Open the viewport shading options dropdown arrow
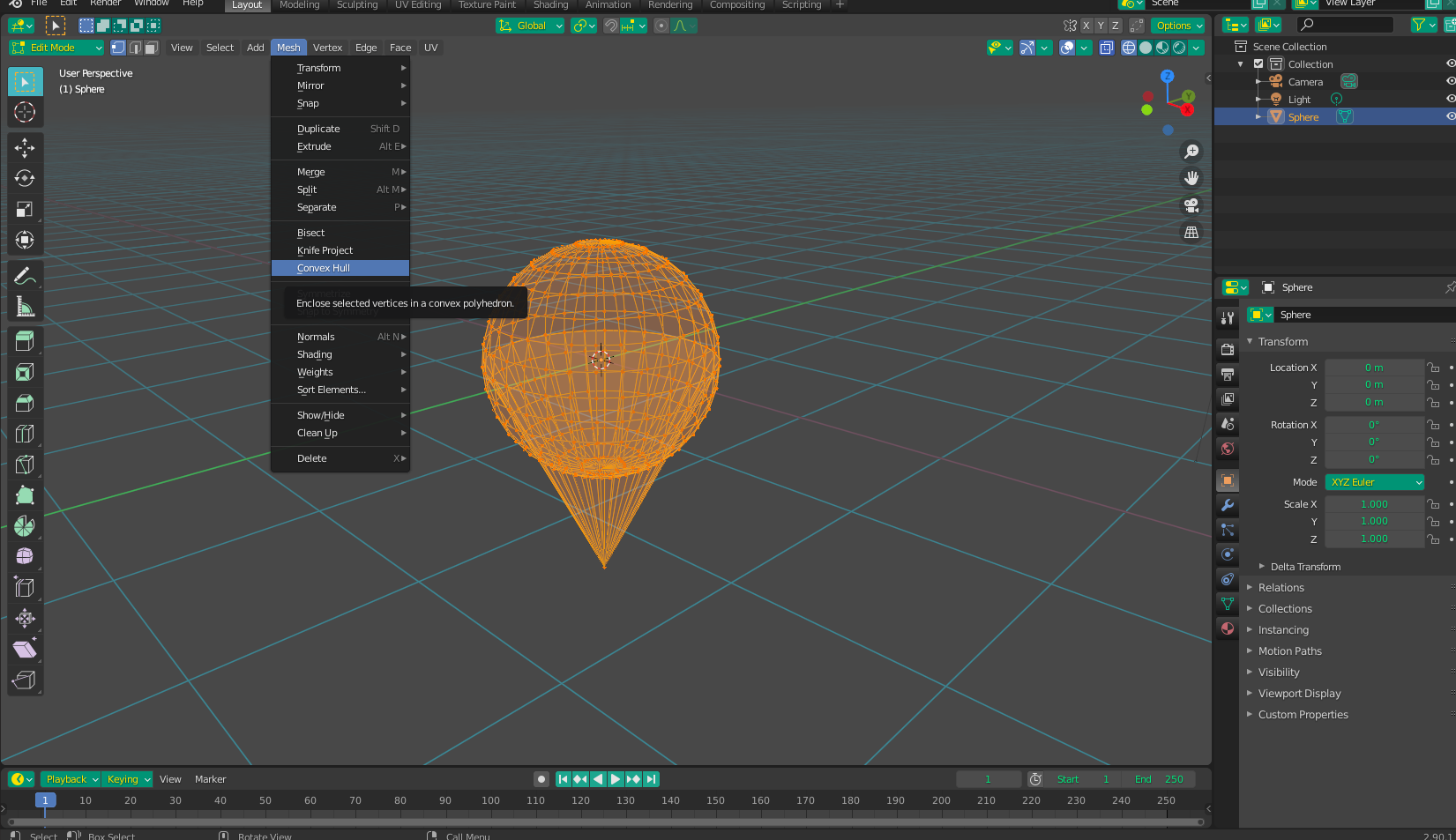1456x840 pixels. click(1197, 48)
